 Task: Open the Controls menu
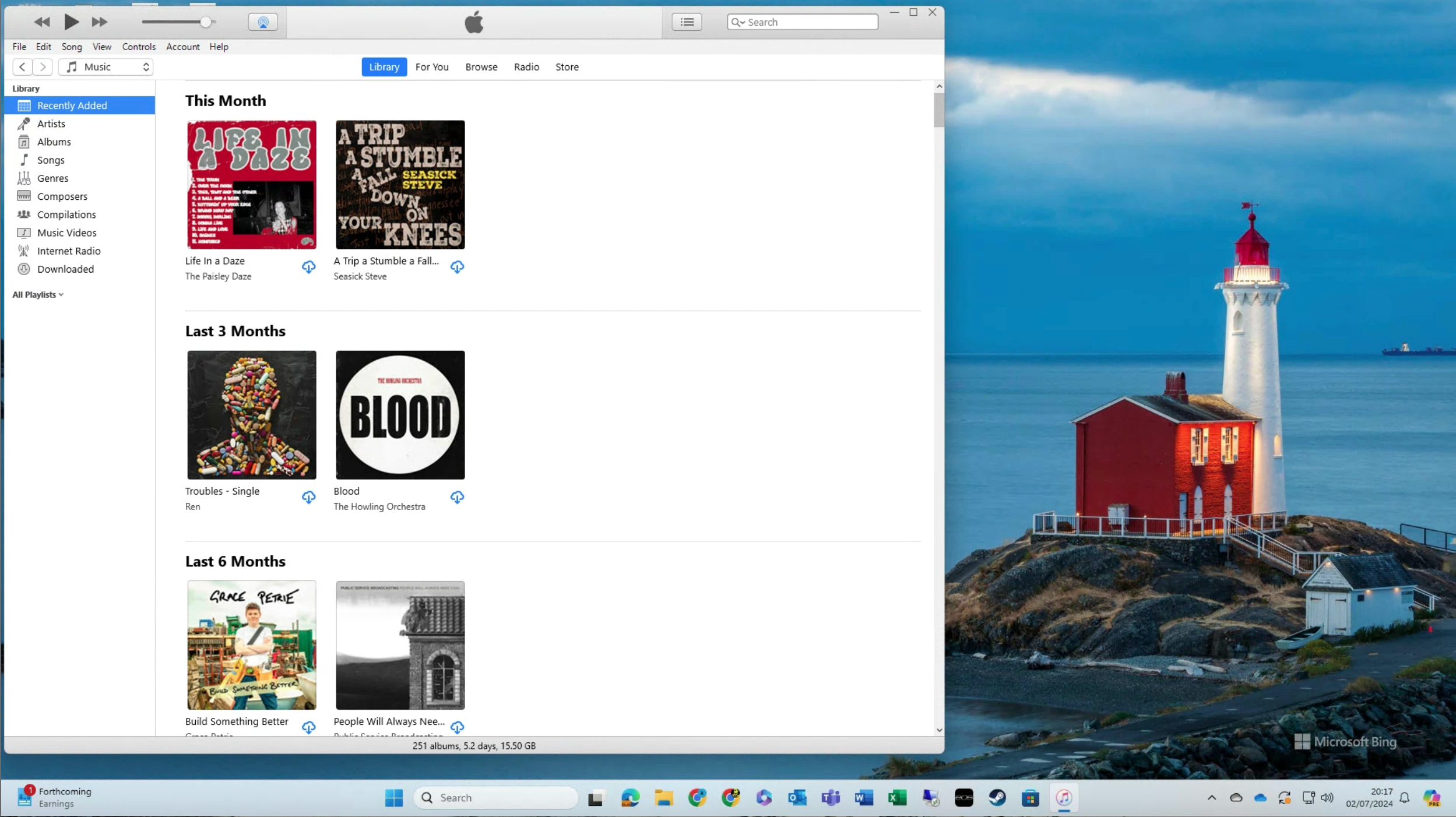139,47
